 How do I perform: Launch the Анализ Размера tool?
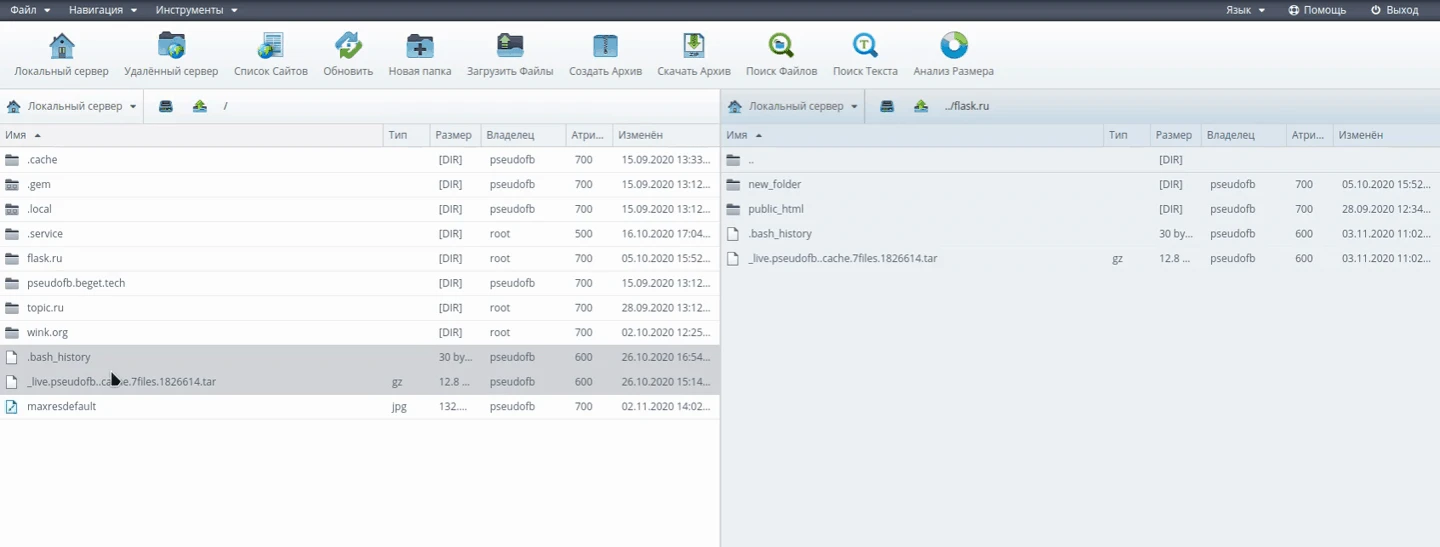953,47
